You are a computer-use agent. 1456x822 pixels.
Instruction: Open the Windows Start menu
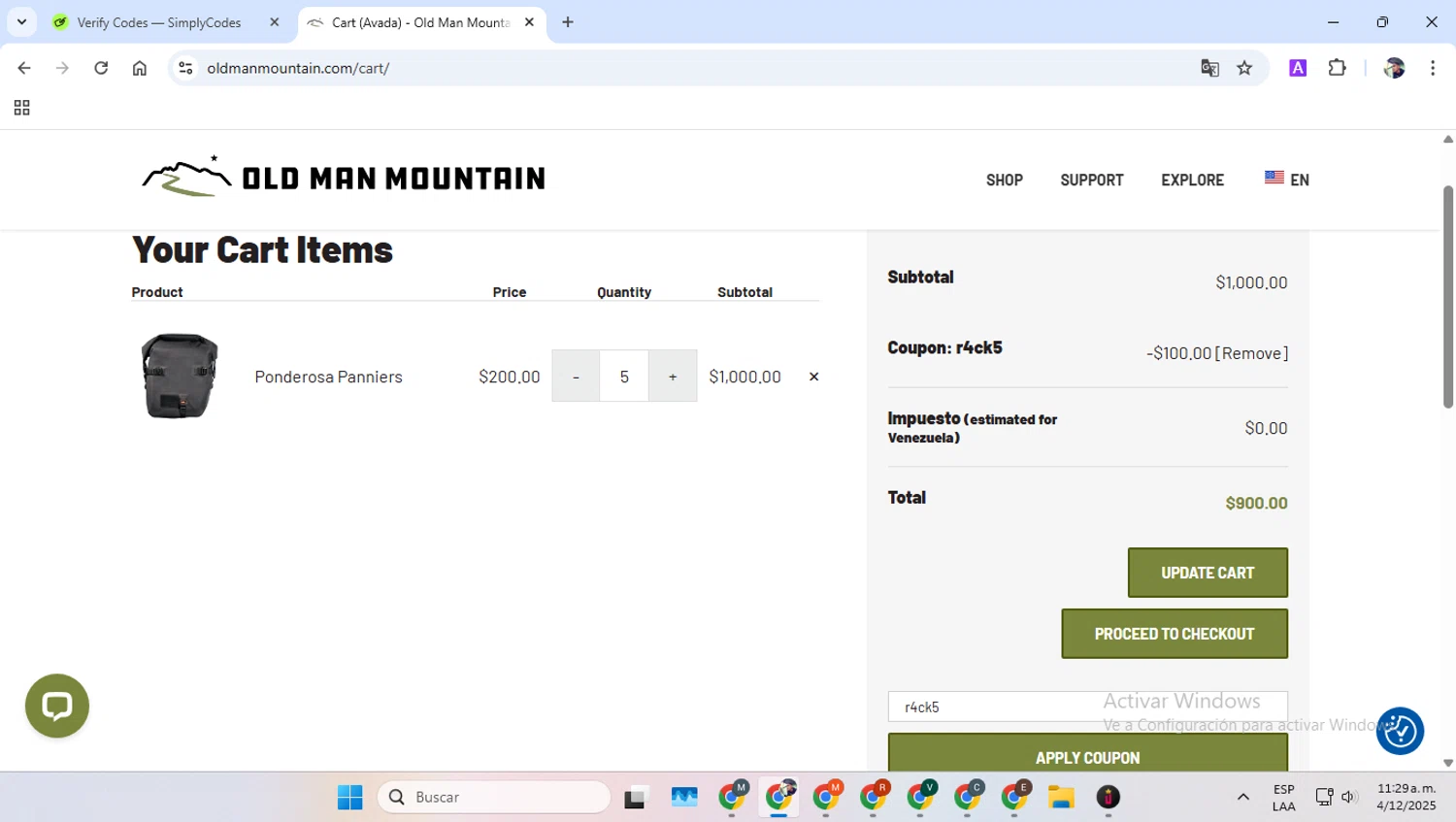point(349,797)
